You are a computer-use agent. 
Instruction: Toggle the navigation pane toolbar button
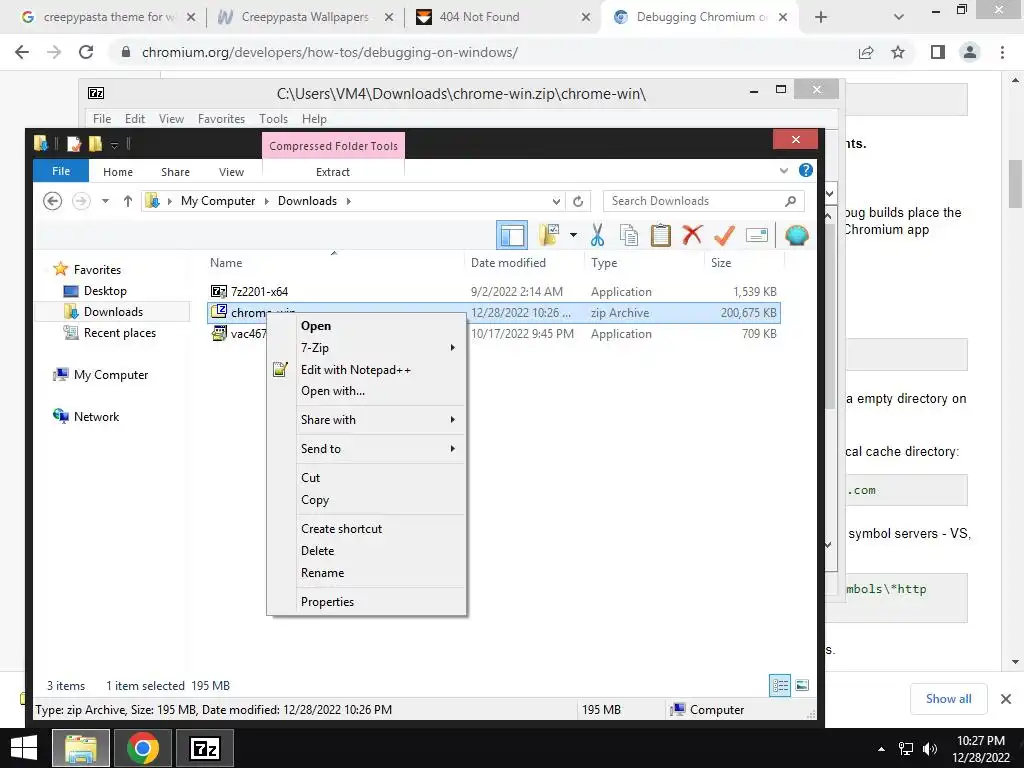coord(512,235)
